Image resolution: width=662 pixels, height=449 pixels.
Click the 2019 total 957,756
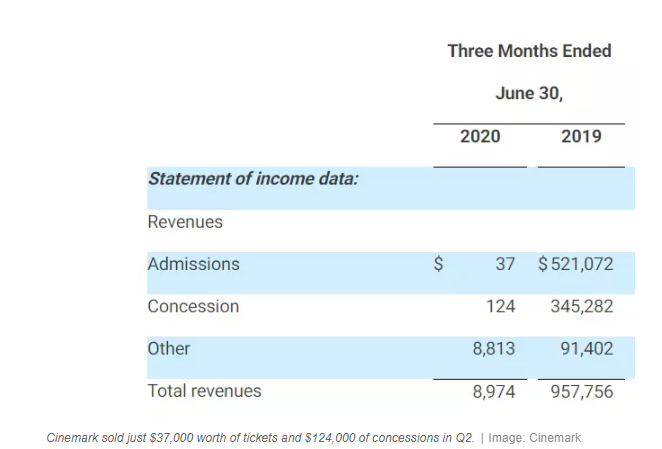581,392
